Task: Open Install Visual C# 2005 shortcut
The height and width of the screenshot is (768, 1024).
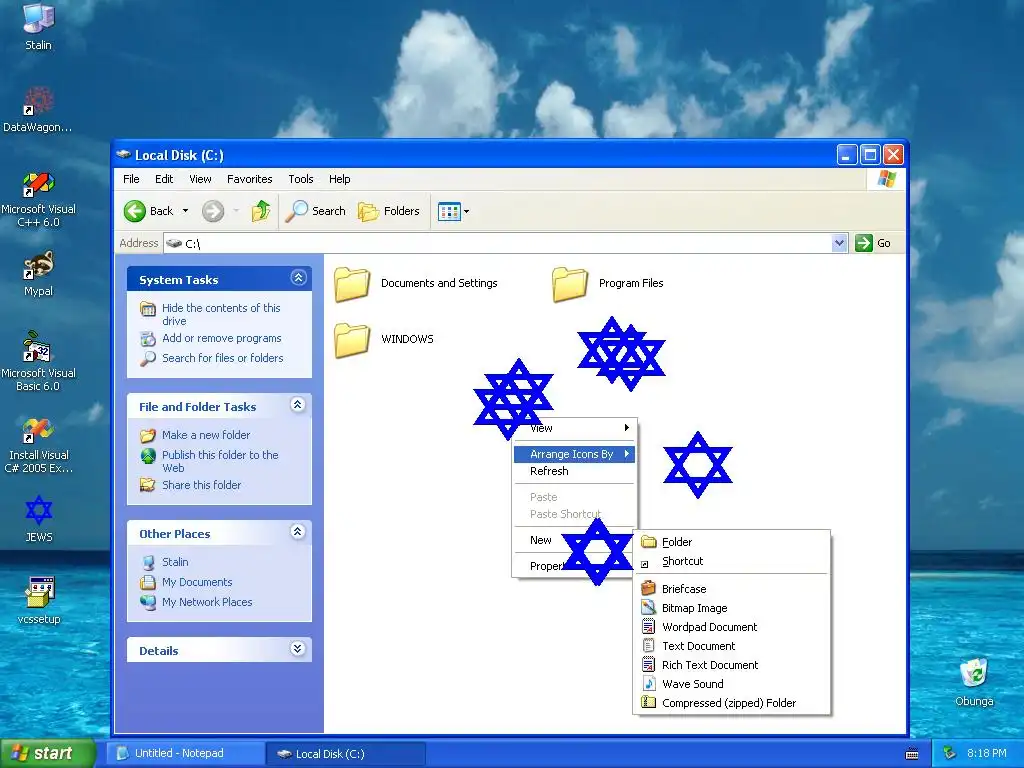Action: 38,445
